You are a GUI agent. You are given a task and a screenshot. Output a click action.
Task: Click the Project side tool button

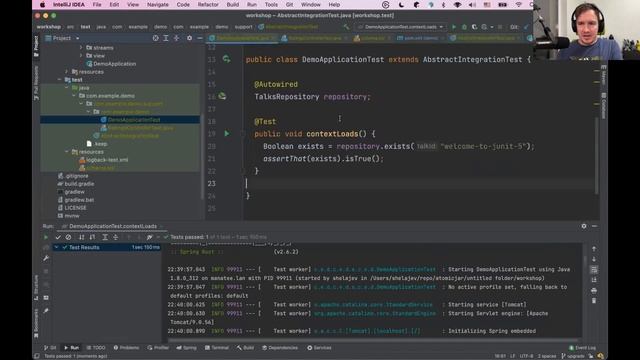36,46
